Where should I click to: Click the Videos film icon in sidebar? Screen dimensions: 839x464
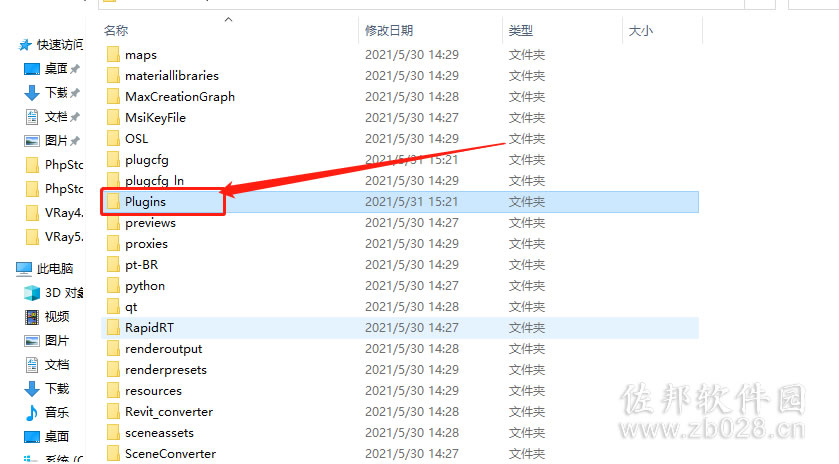(32, 317)
